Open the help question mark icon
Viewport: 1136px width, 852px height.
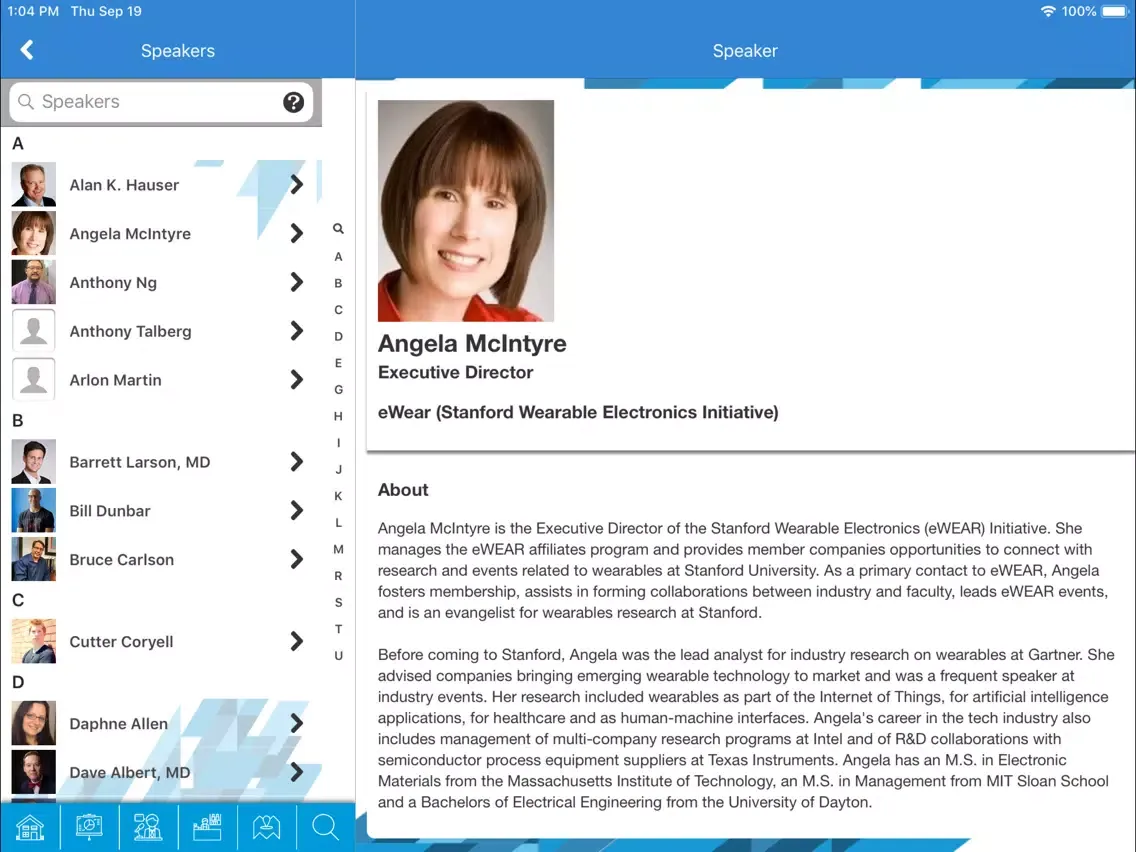click(x=293, y=102)
